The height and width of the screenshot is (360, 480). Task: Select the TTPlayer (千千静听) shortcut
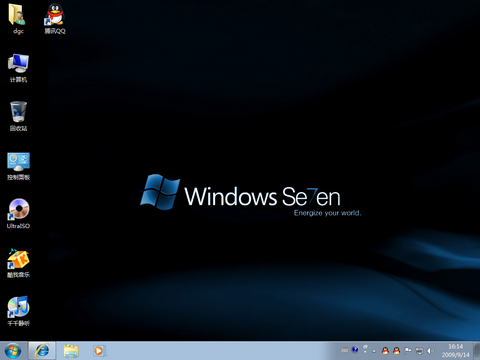coord(18,311)
